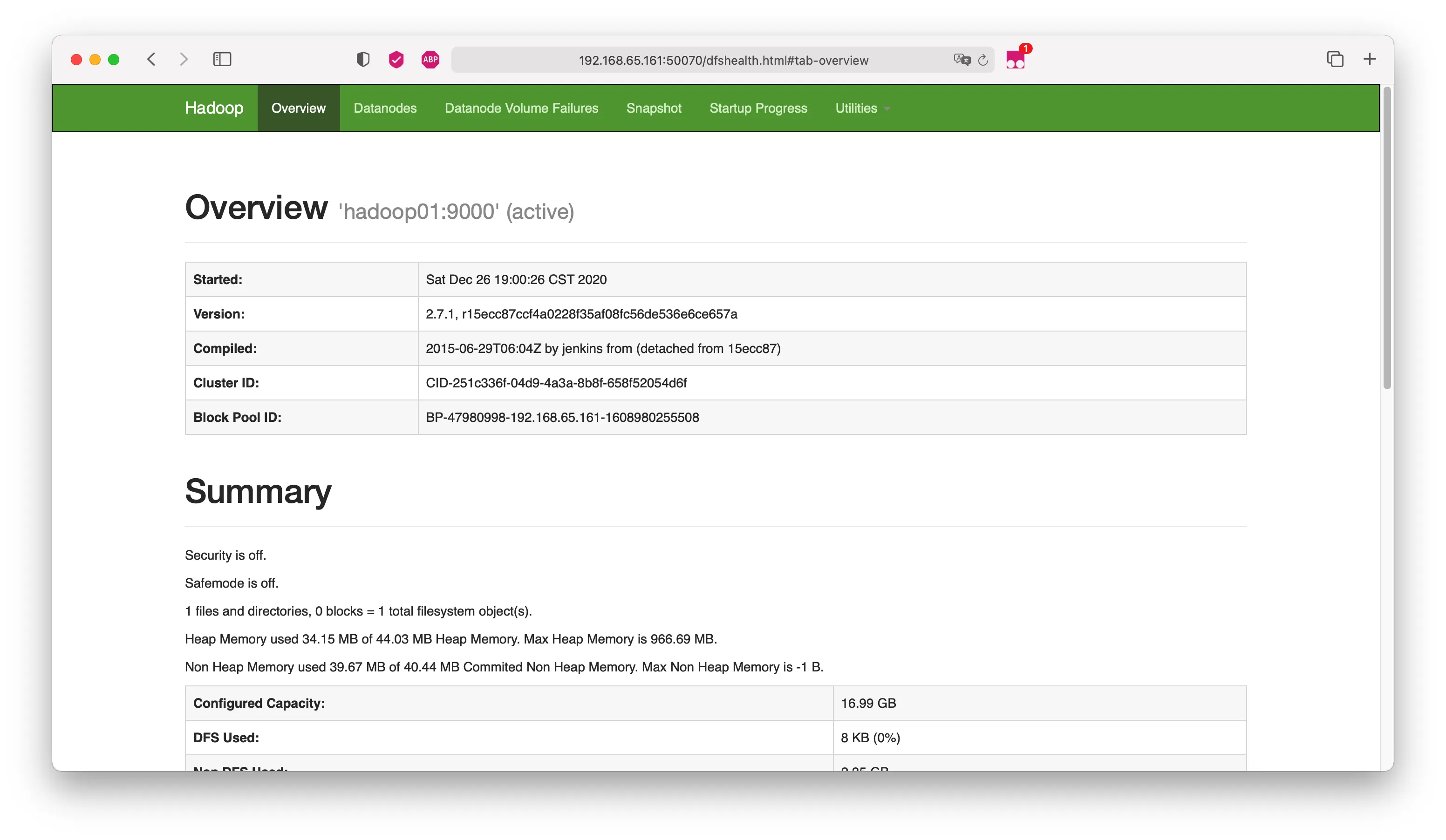Click the address bar URL field
This screenshot has width=1446, height=840.
click(723, 60)
